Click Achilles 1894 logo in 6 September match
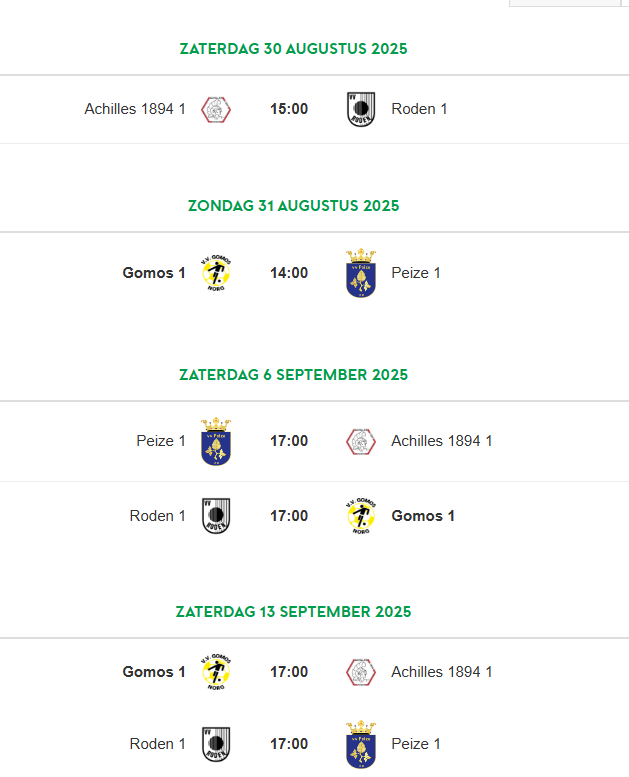629x777 pixels. [x=361, y=442]
